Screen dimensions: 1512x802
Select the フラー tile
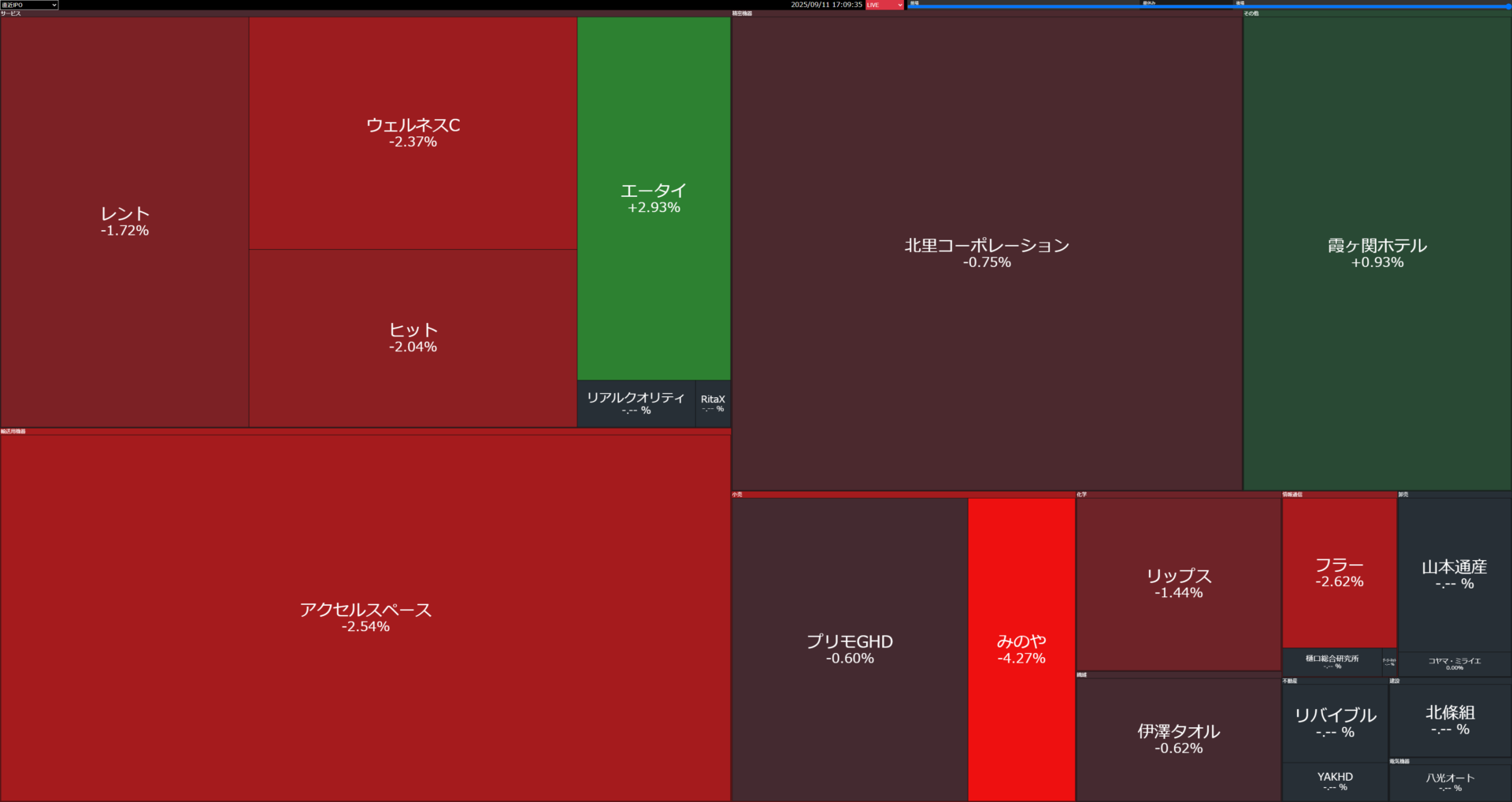pos(1340,573)
